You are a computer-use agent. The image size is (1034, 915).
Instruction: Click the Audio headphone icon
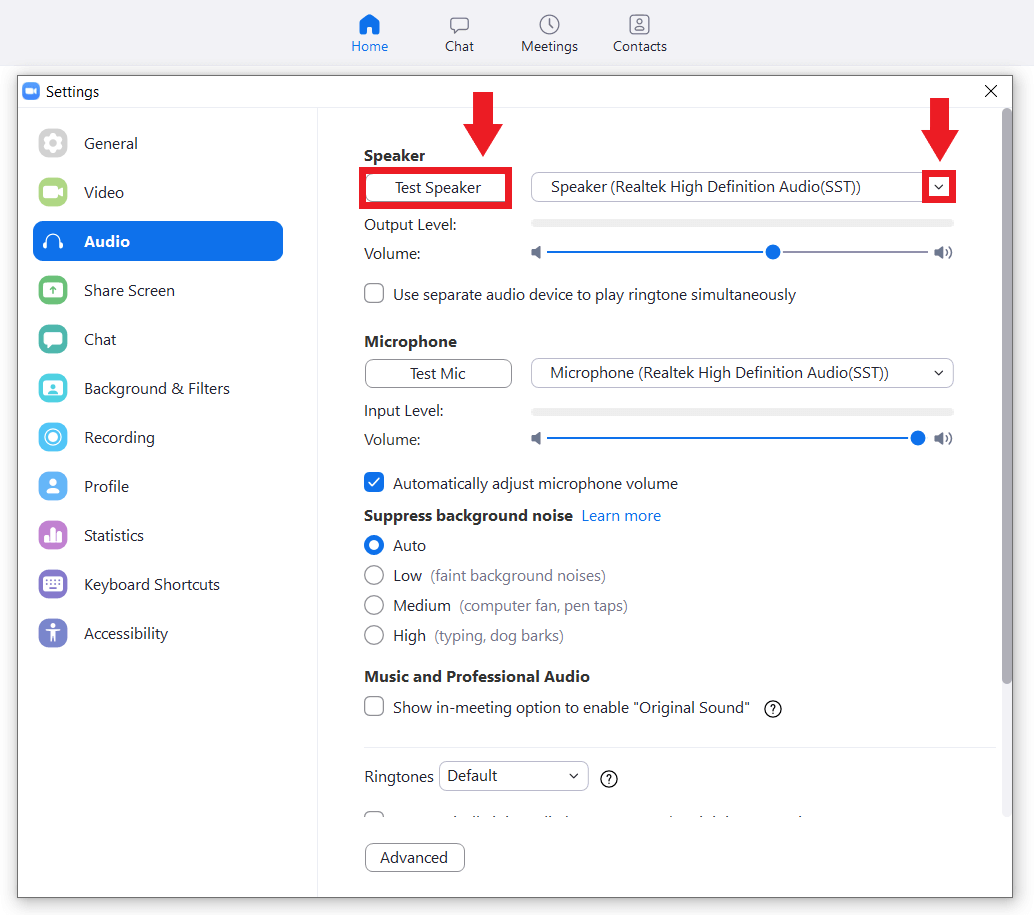coord(52,241)
